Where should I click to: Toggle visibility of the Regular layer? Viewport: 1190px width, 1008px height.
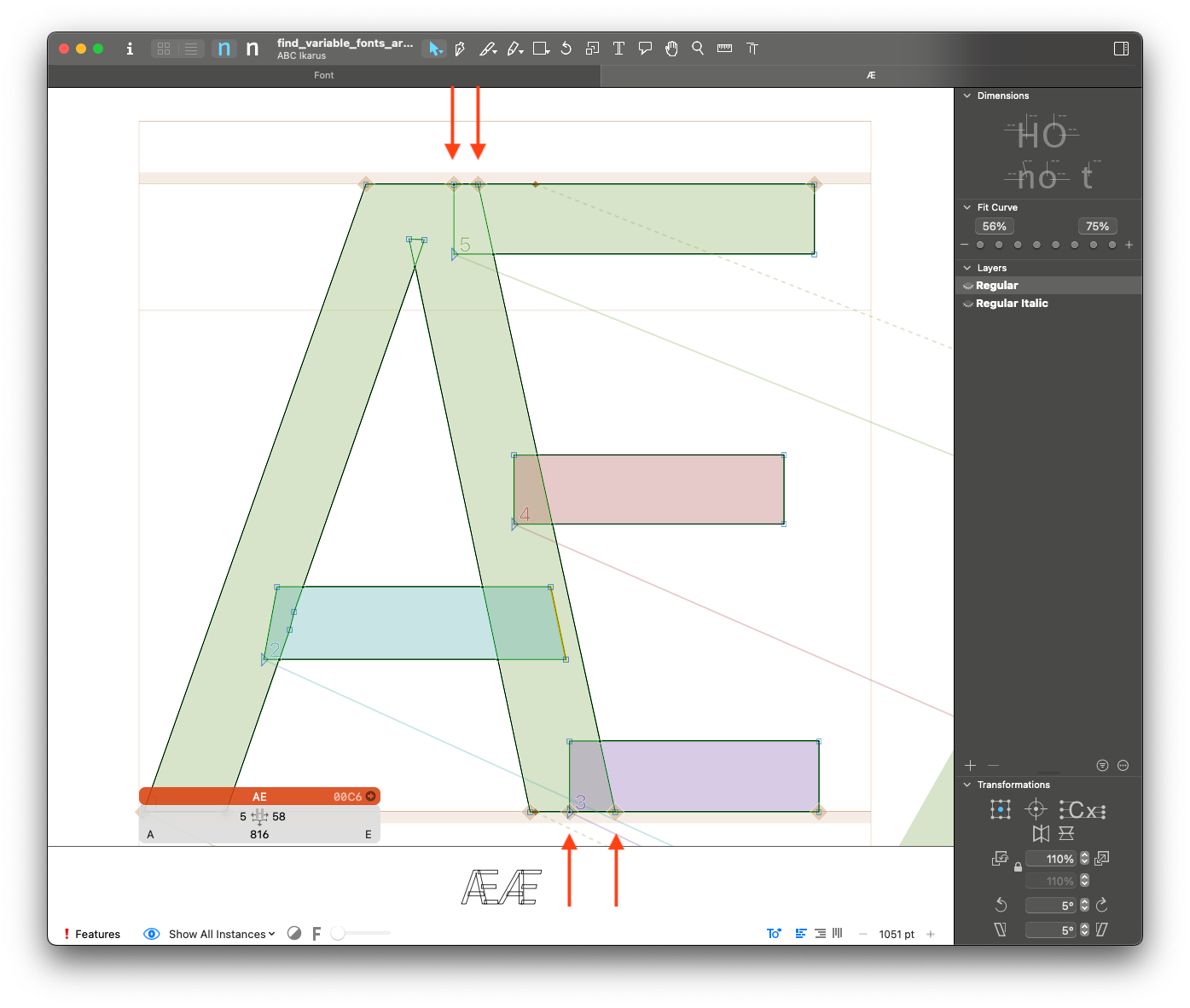point(967,285)
